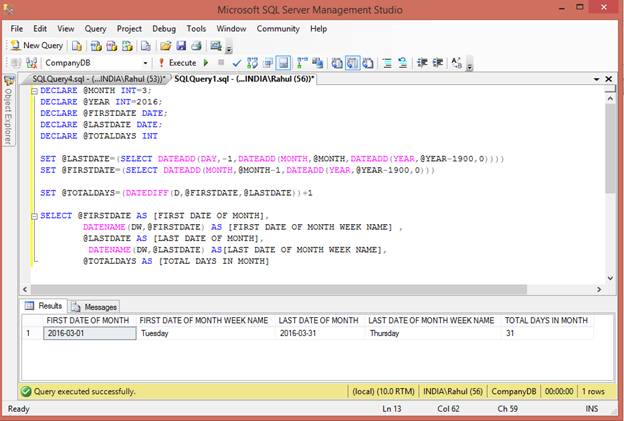Start an Analysis Services XMLA Query
Image resolution: width=624 pixels, height=421 pixels.
(127, 46)
